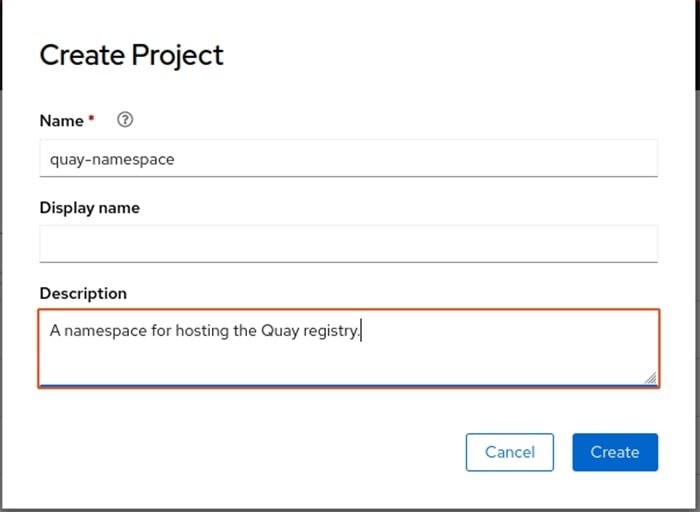Place cursor on the 'quay-namespace' text
Screen dimensions: 700x512
pos(112,159)
